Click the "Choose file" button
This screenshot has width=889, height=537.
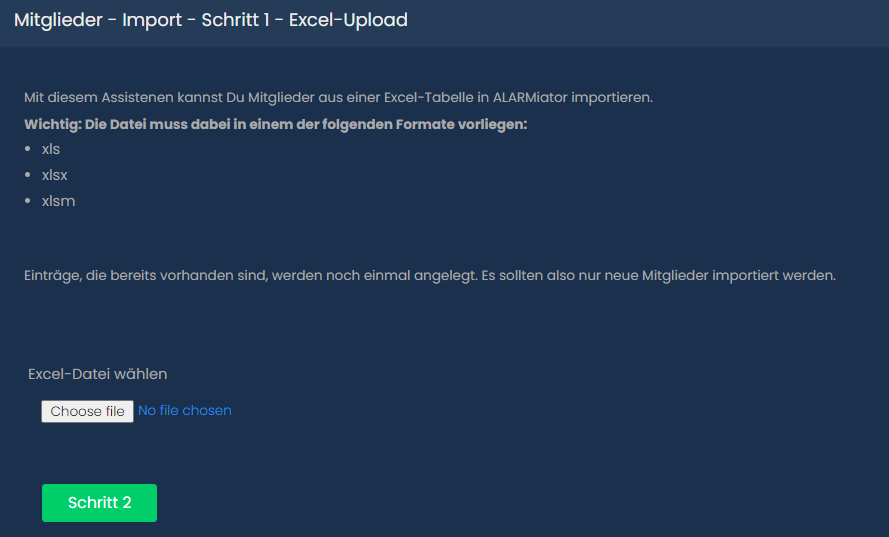[x=87, y=411]
